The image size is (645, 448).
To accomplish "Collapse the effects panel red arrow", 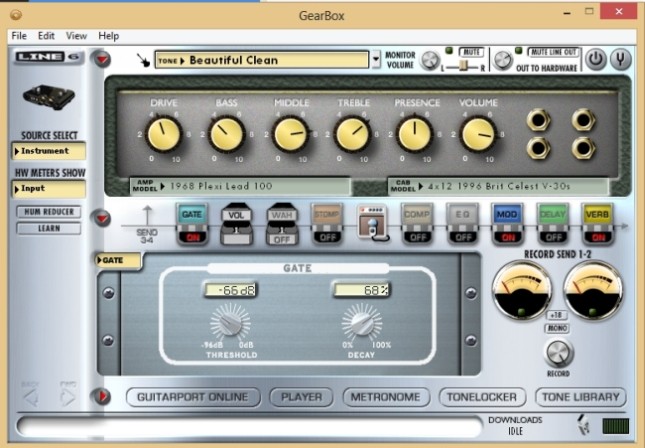I will click(x=102, y=218).
